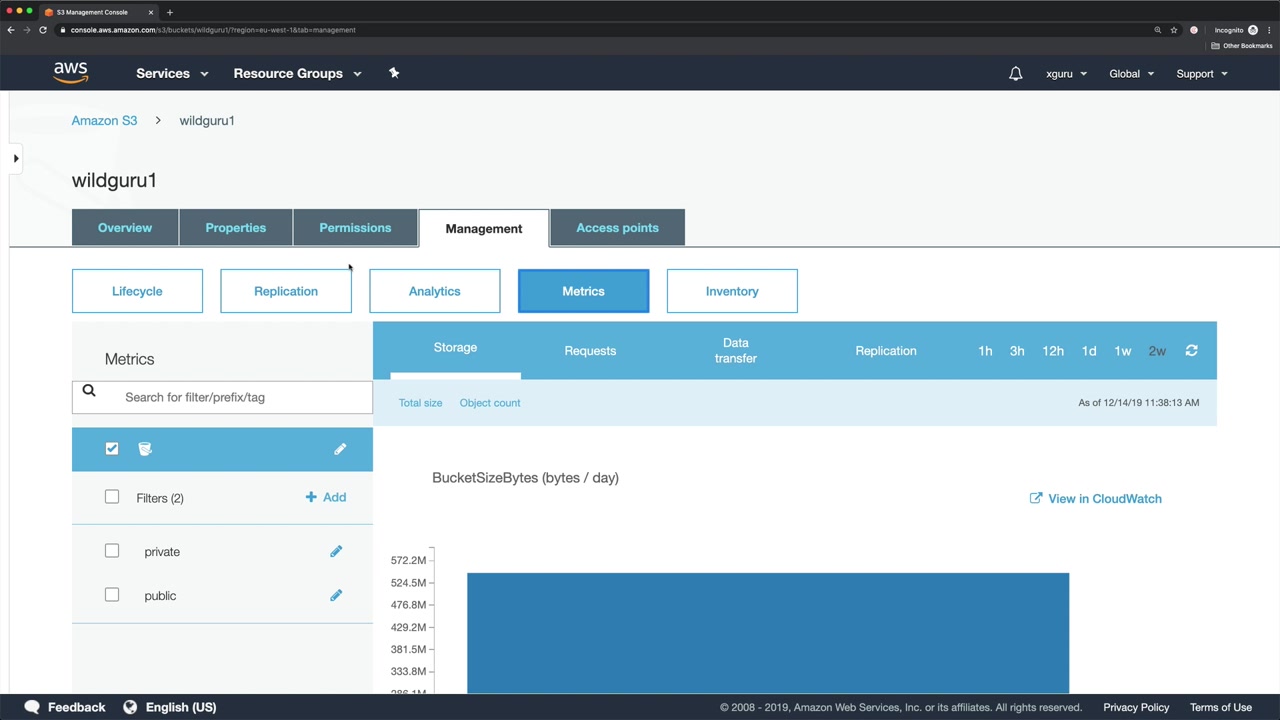Viewport: 1280px width, 720px height.
Task: Click the site lock icon in address bar
Action: click(63, 30)
